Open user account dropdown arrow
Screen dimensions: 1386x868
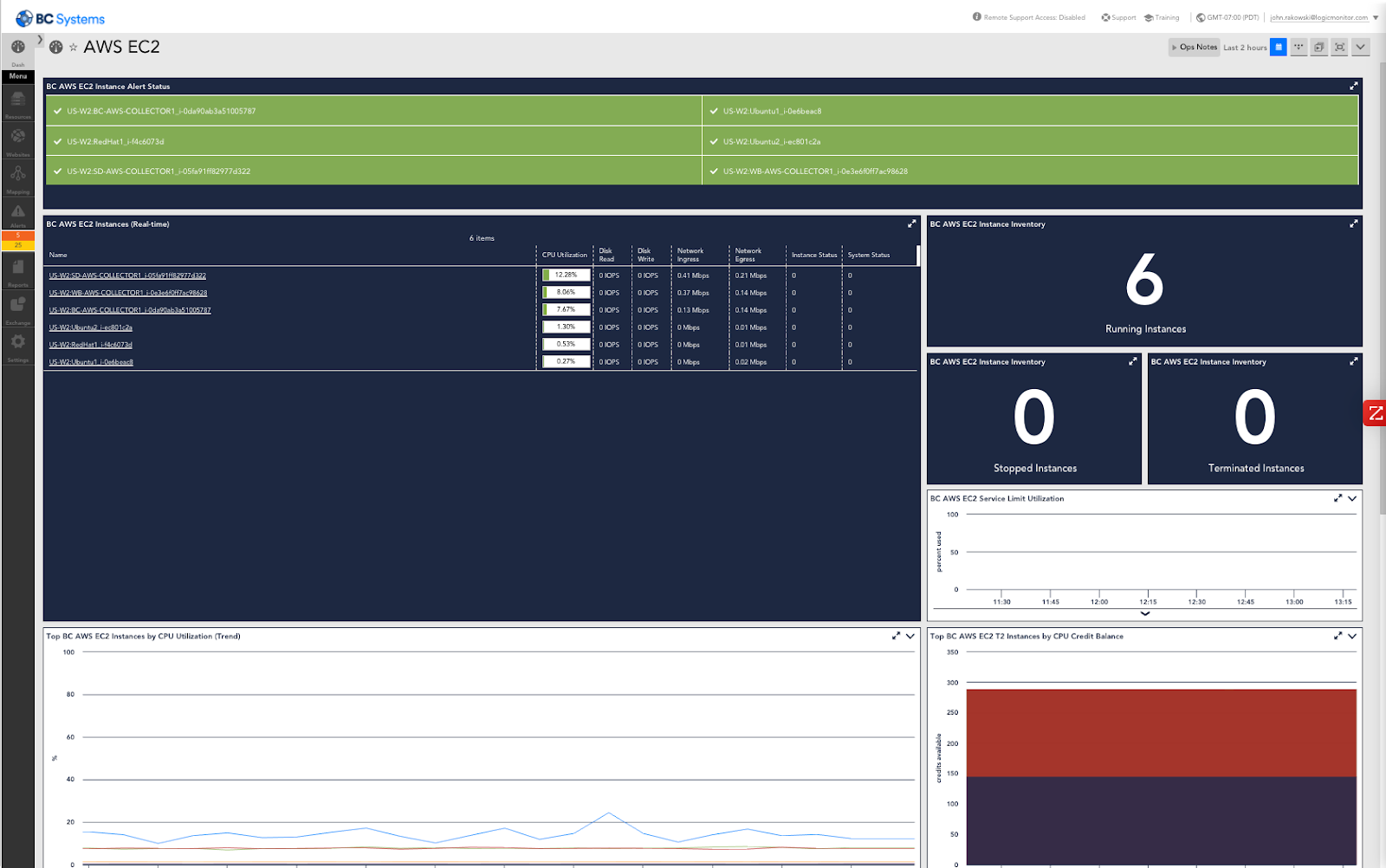click(x=1376, y=17)
